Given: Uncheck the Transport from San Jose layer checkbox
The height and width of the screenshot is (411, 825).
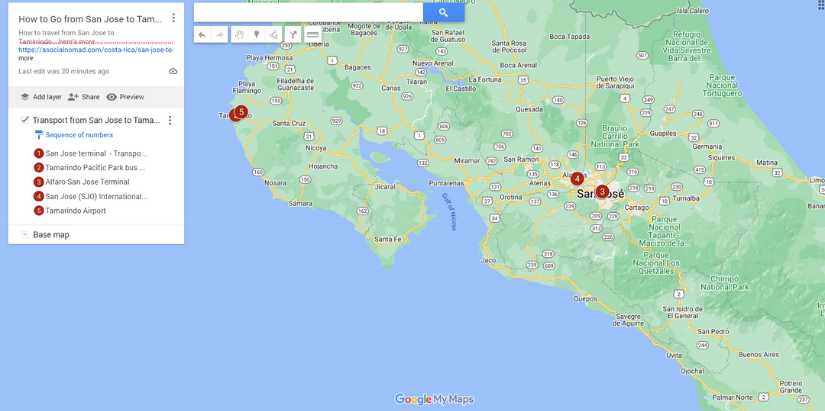Looking at the screenshot, I should click(x=25, y=120).
